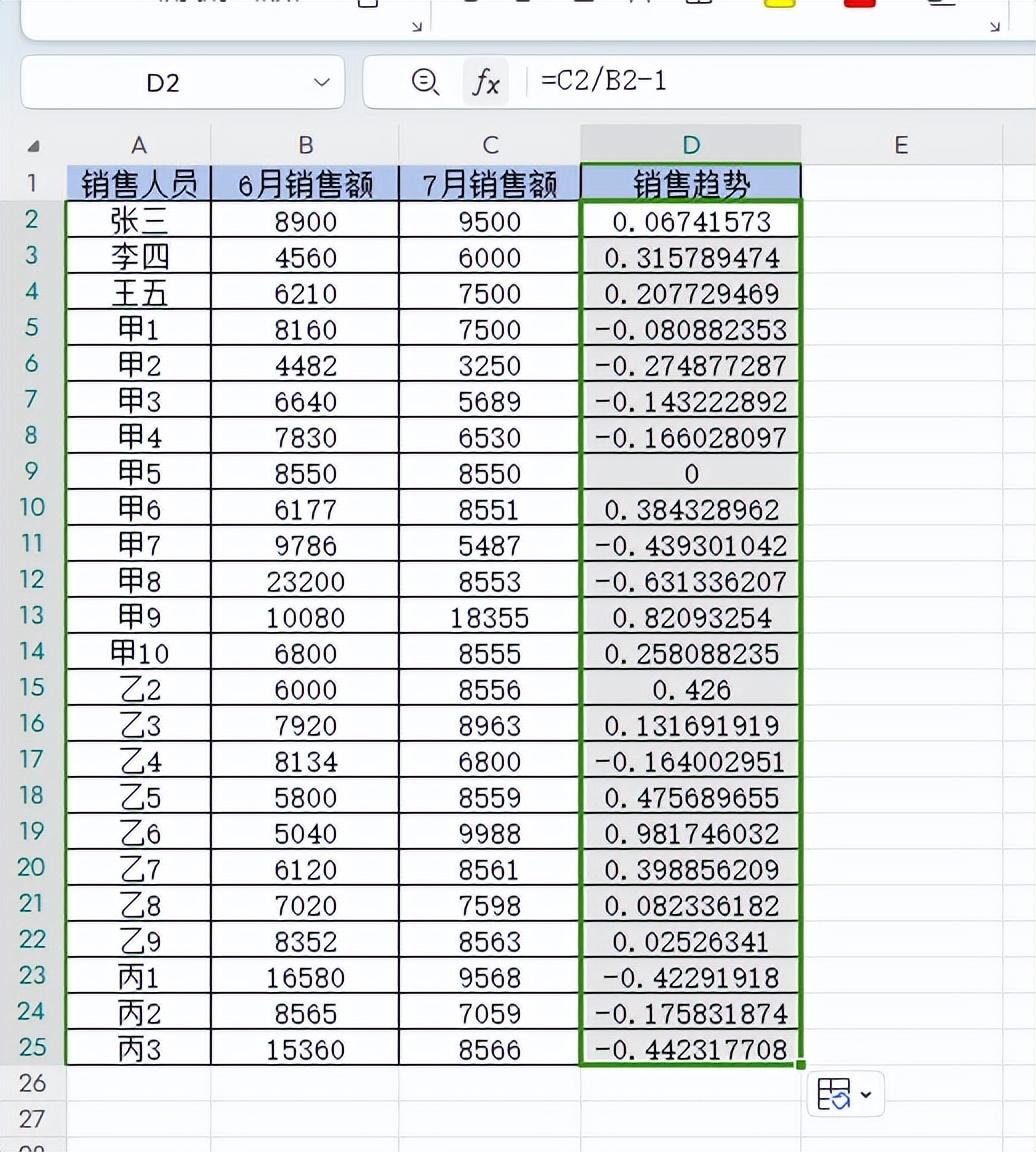Open the ribbon group dialog launcher at left
The width and height of the screenshot is (1036, 1152).
click(x=417, y=26)
